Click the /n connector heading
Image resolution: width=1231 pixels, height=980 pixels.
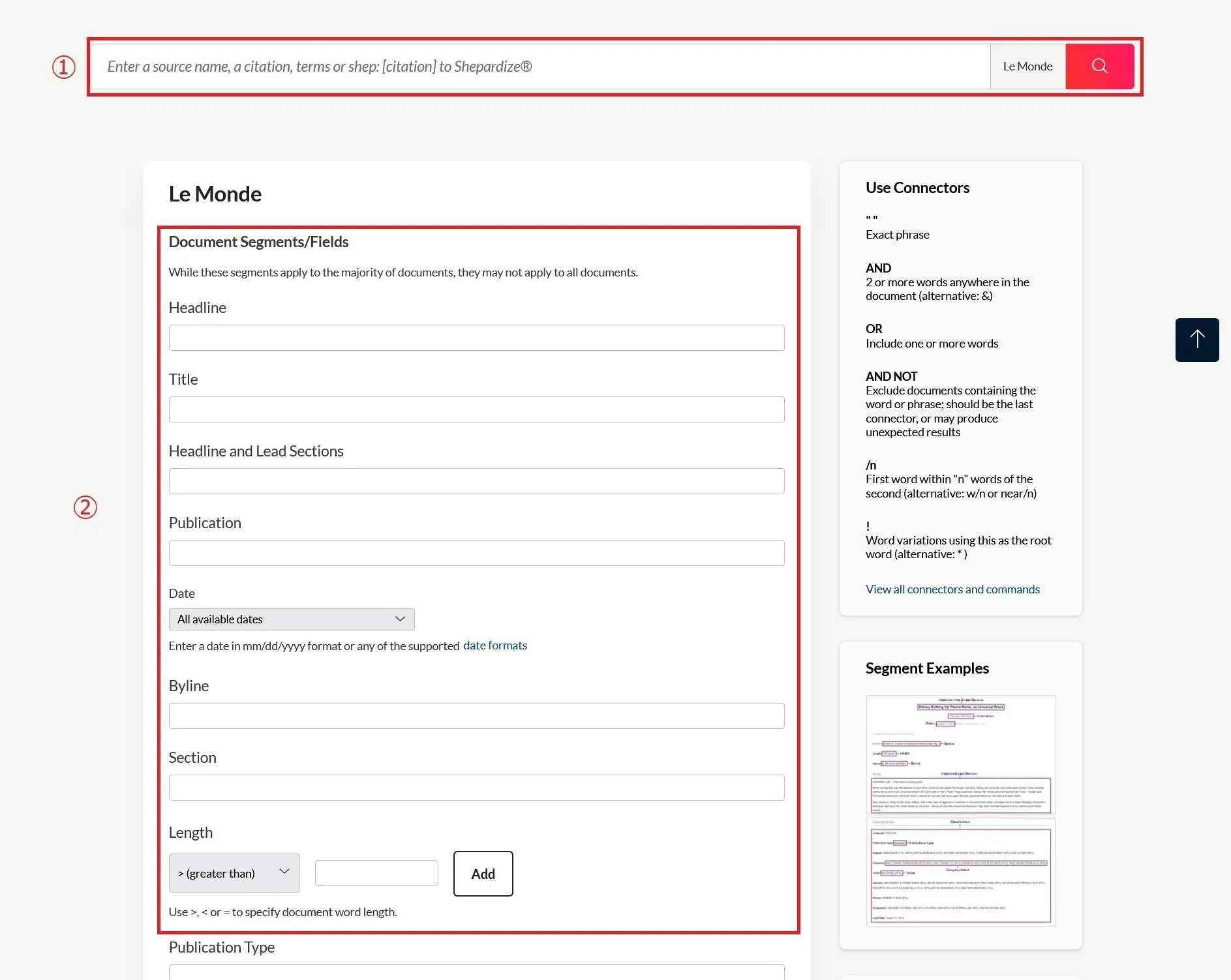coord(871,465)
